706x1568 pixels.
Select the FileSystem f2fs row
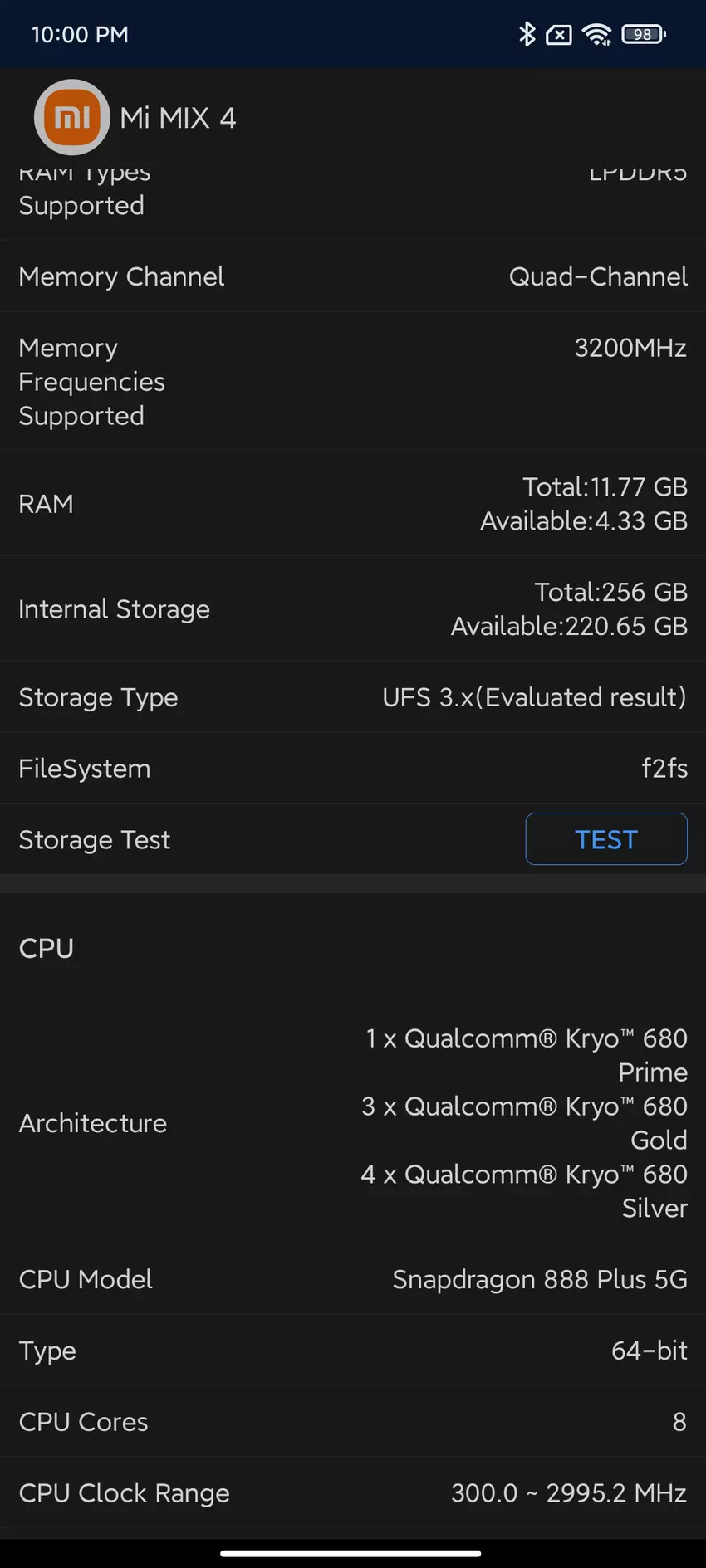click(x=353, y=769)
